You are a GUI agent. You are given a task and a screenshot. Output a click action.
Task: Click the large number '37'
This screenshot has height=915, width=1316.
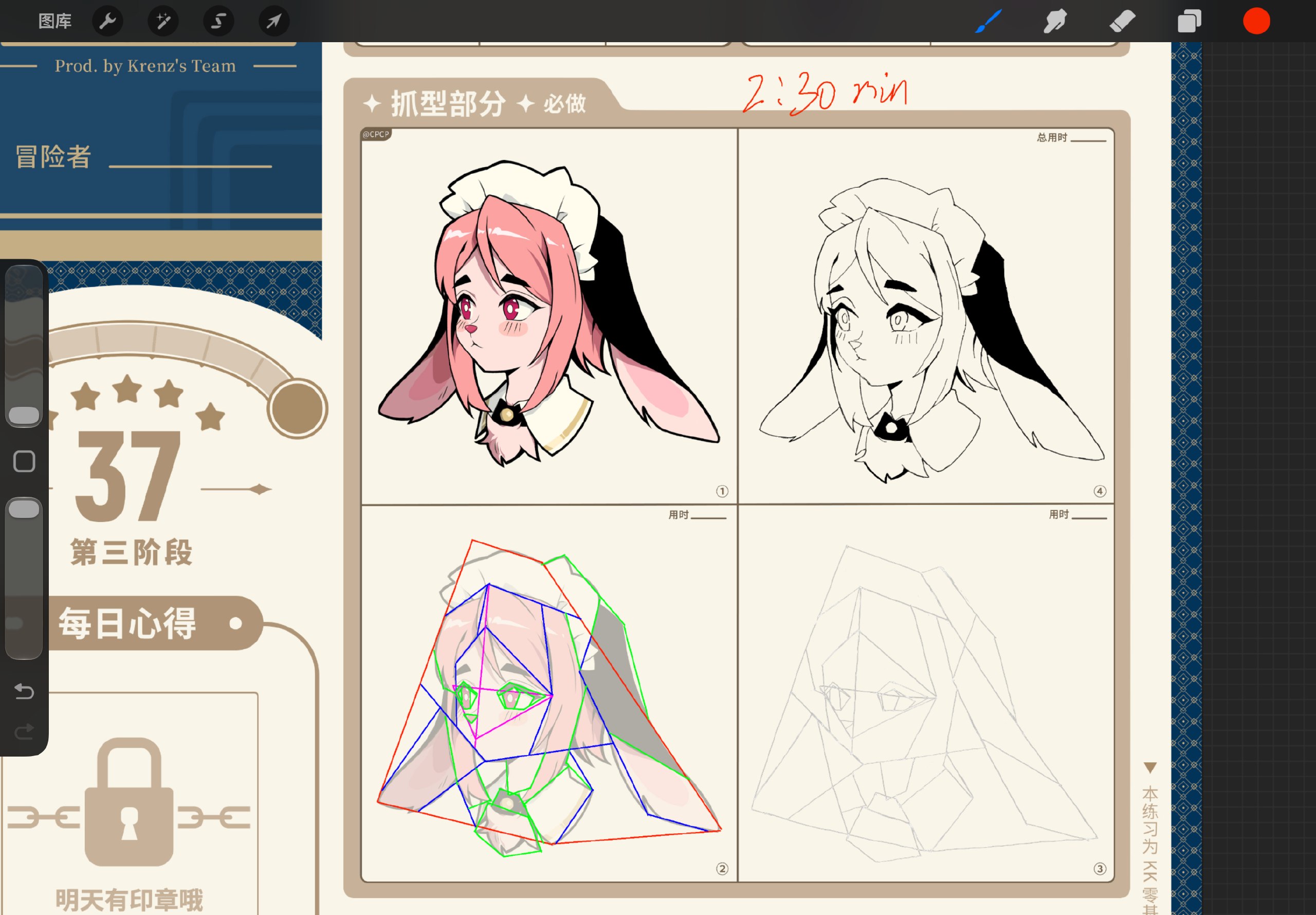coord(129,476)
